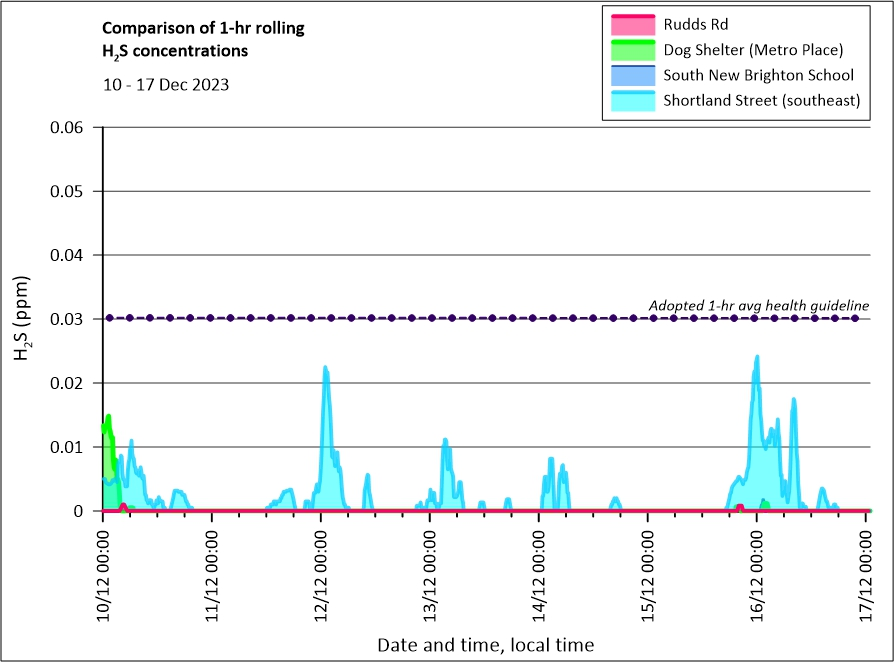Click the chart title 'Comparison of 1-hr rolling'

(203, 28)
